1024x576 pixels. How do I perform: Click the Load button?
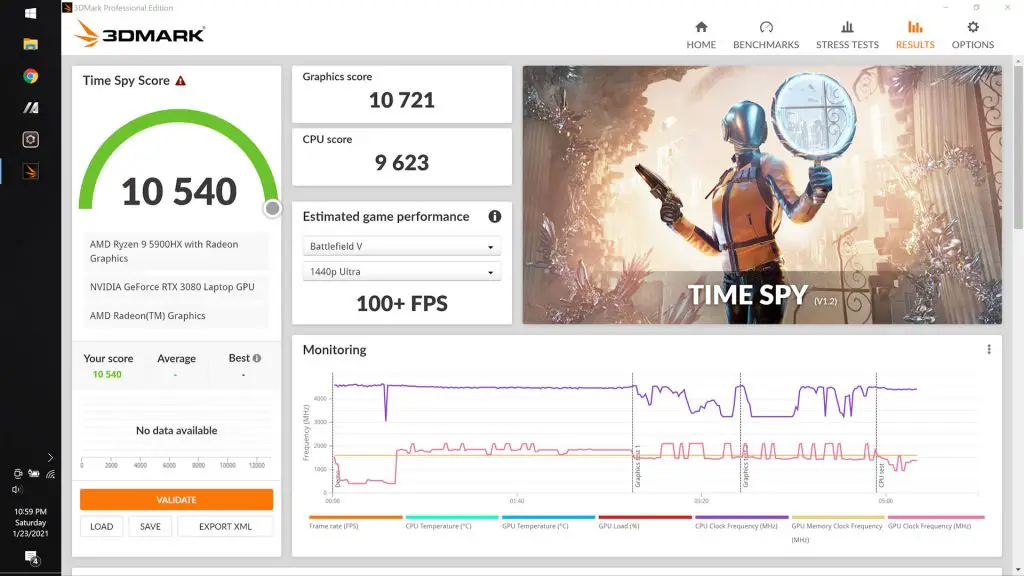[101, 526]
